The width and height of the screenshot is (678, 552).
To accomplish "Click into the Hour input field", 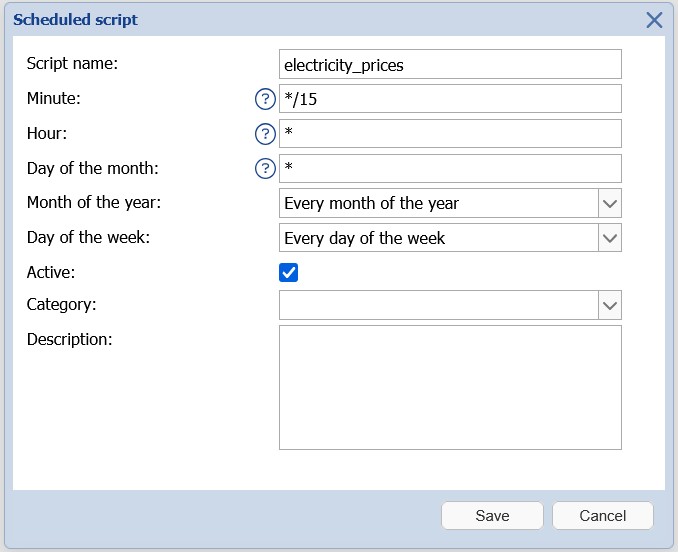I will (450, 134).
